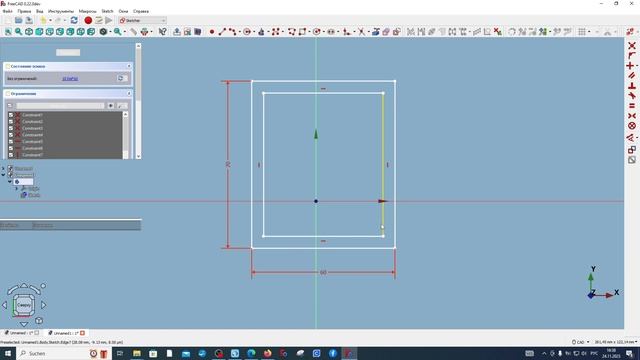Toggle the checkbox for Constraint5
Image resolution: width=640 pixels, height=360 pixels.
pyautogui.click(x=11, y=142)
